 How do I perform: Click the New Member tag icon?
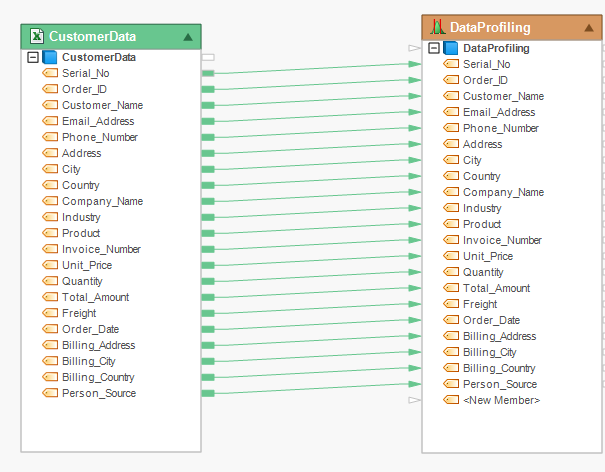tap(451, 400)
